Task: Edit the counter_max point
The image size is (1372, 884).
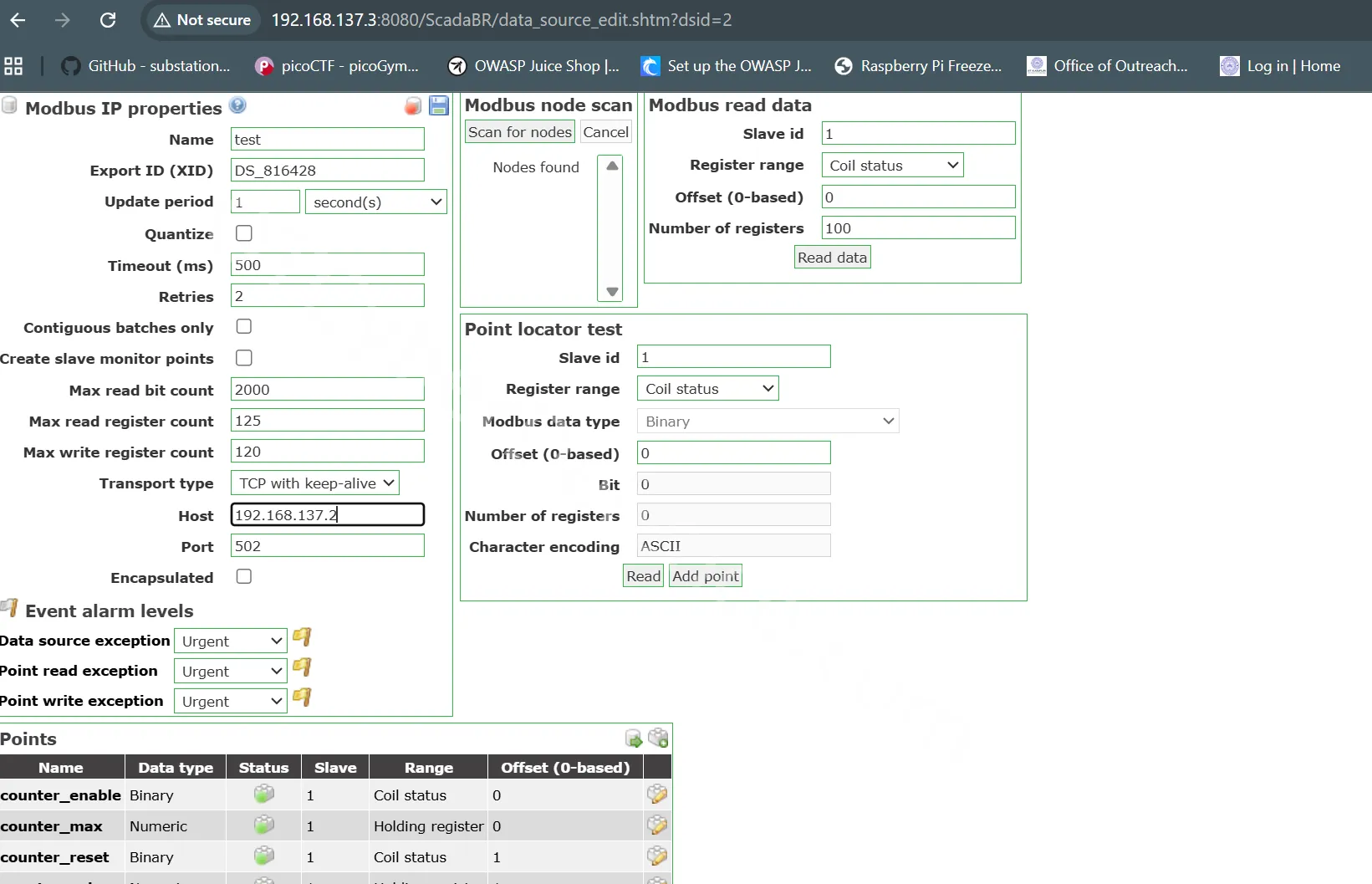Action: tap(657, 825)
